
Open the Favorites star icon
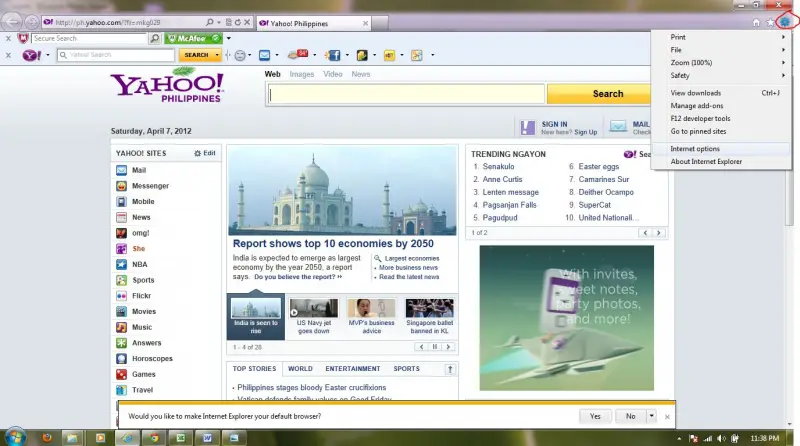770,22
